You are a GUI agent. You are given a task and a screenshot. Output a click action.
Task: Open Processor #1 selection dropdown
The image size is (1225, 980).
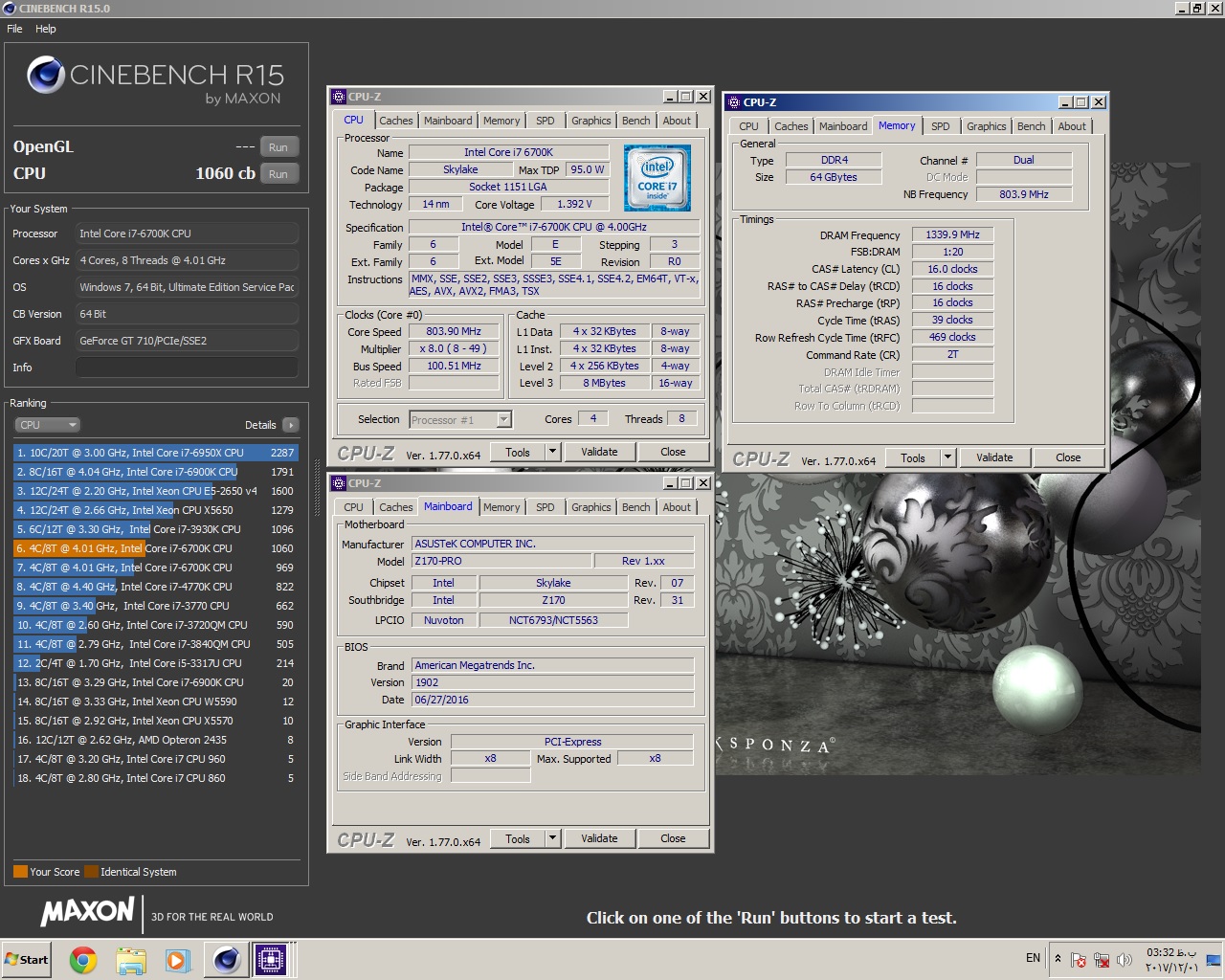[x=460, y=419]
